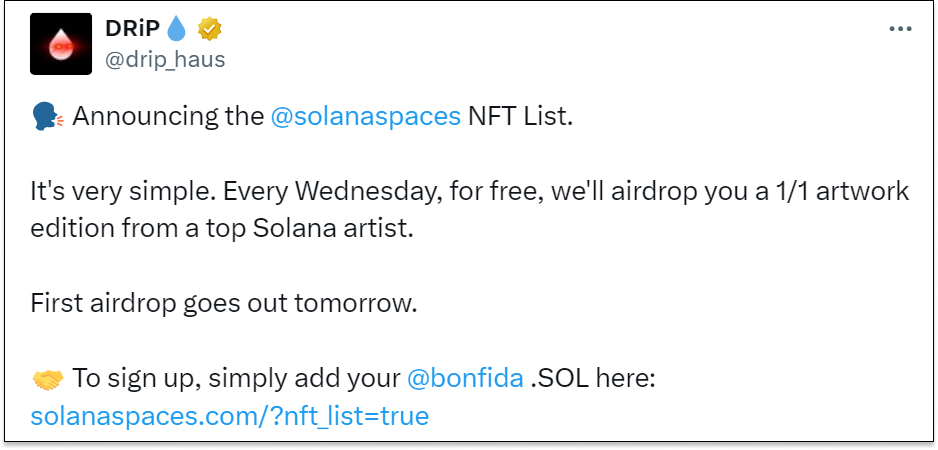Click the DRiP display name
The width and height of the screenshot is (938, 450).
click(133, 29)
